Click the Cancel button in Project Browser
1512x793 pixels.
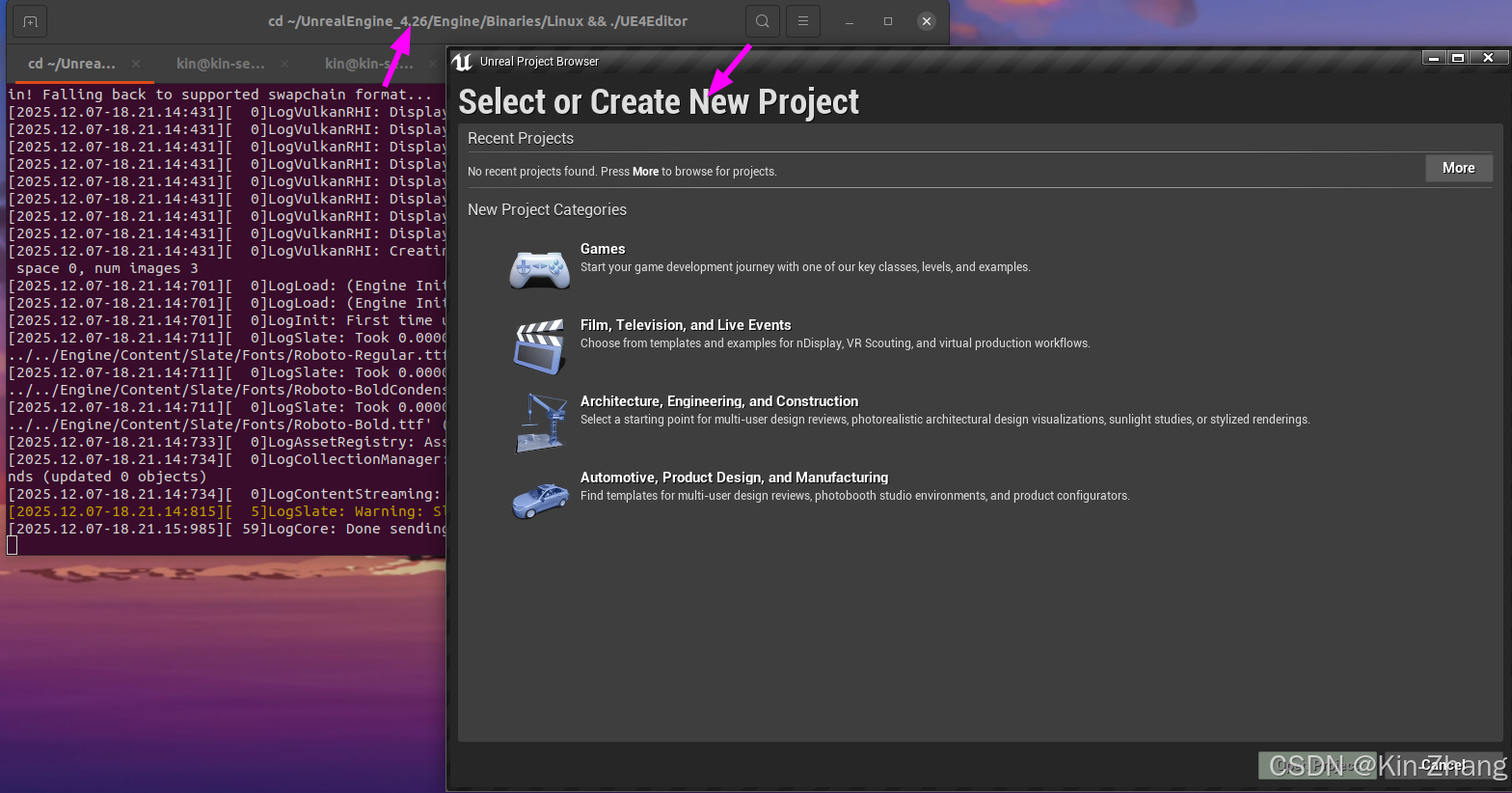(1443, 765)
